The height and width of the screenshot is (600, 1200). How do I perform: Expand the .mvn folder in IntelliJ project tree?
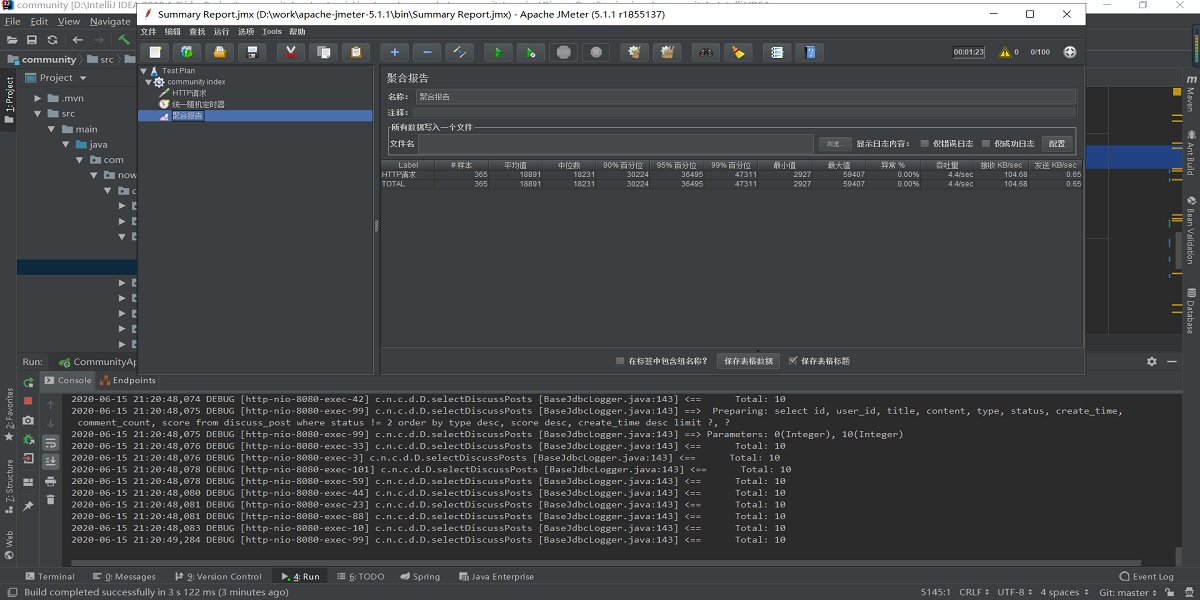tap(38, 99)
